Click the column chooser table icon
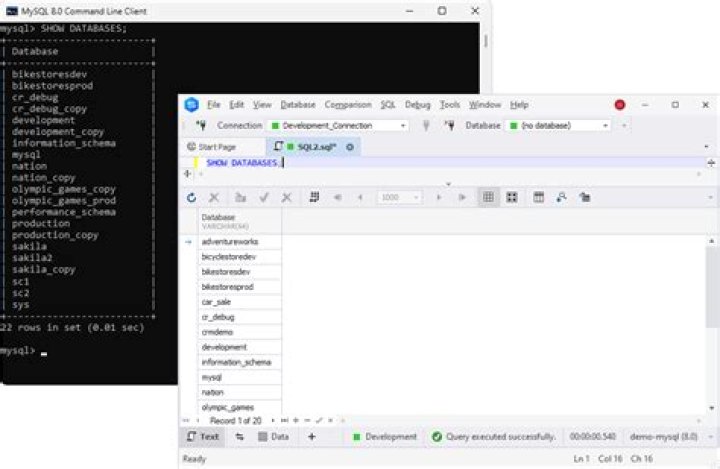 pyautogui.click(x=538, y=198)
